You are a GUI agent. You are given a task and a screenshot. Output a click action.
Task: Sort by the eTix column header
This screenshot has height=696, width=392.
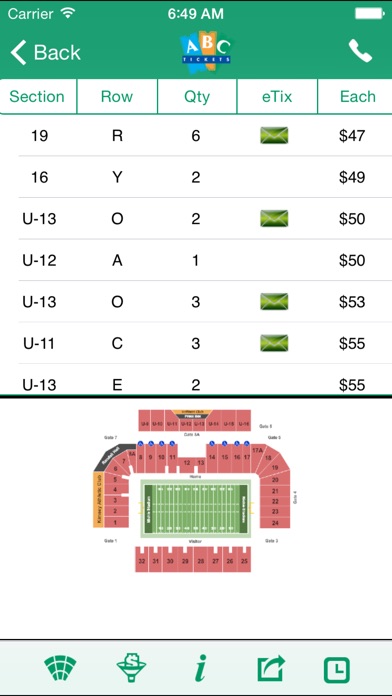click(277, 96)
